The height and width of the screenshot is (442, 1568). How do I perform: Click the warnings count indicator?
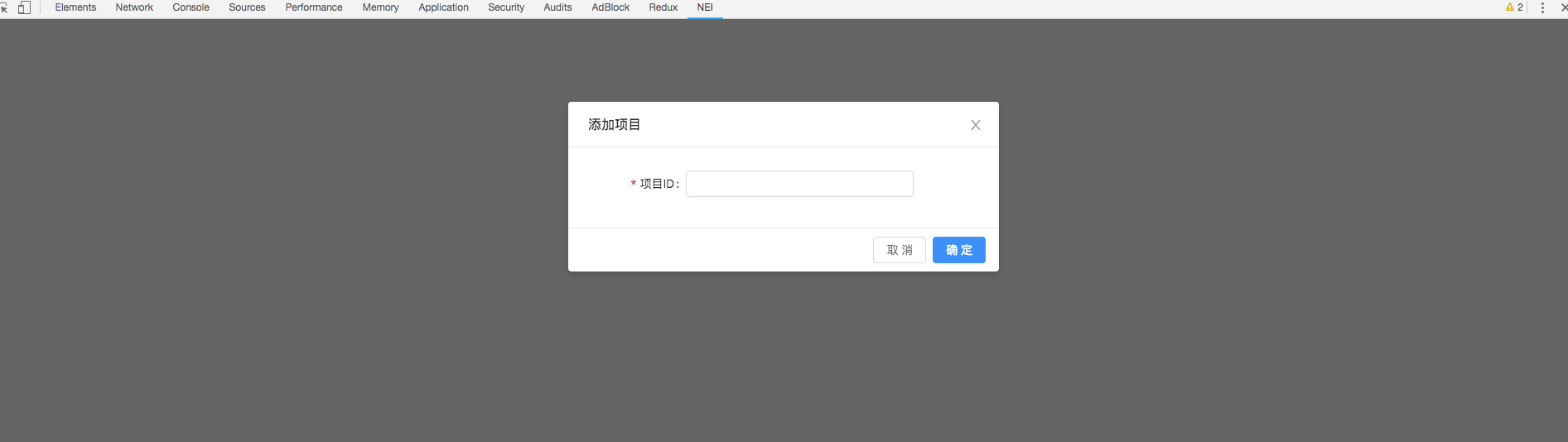1514,7
